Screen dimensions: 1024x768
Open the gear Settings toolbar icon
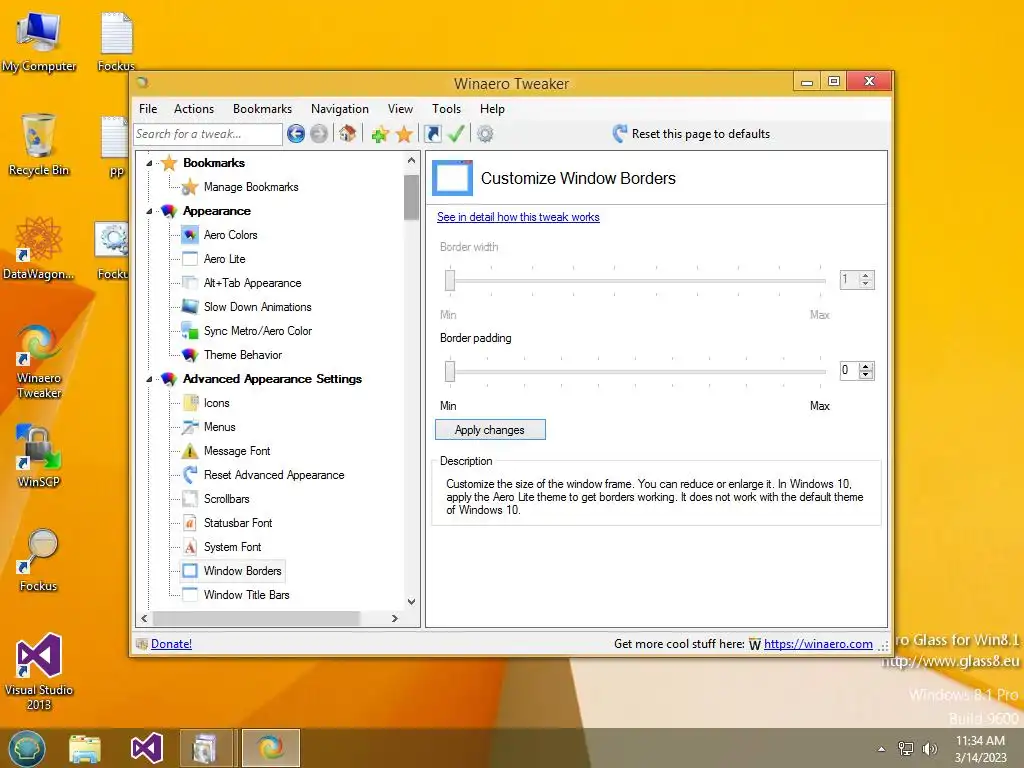pos(485,134)
